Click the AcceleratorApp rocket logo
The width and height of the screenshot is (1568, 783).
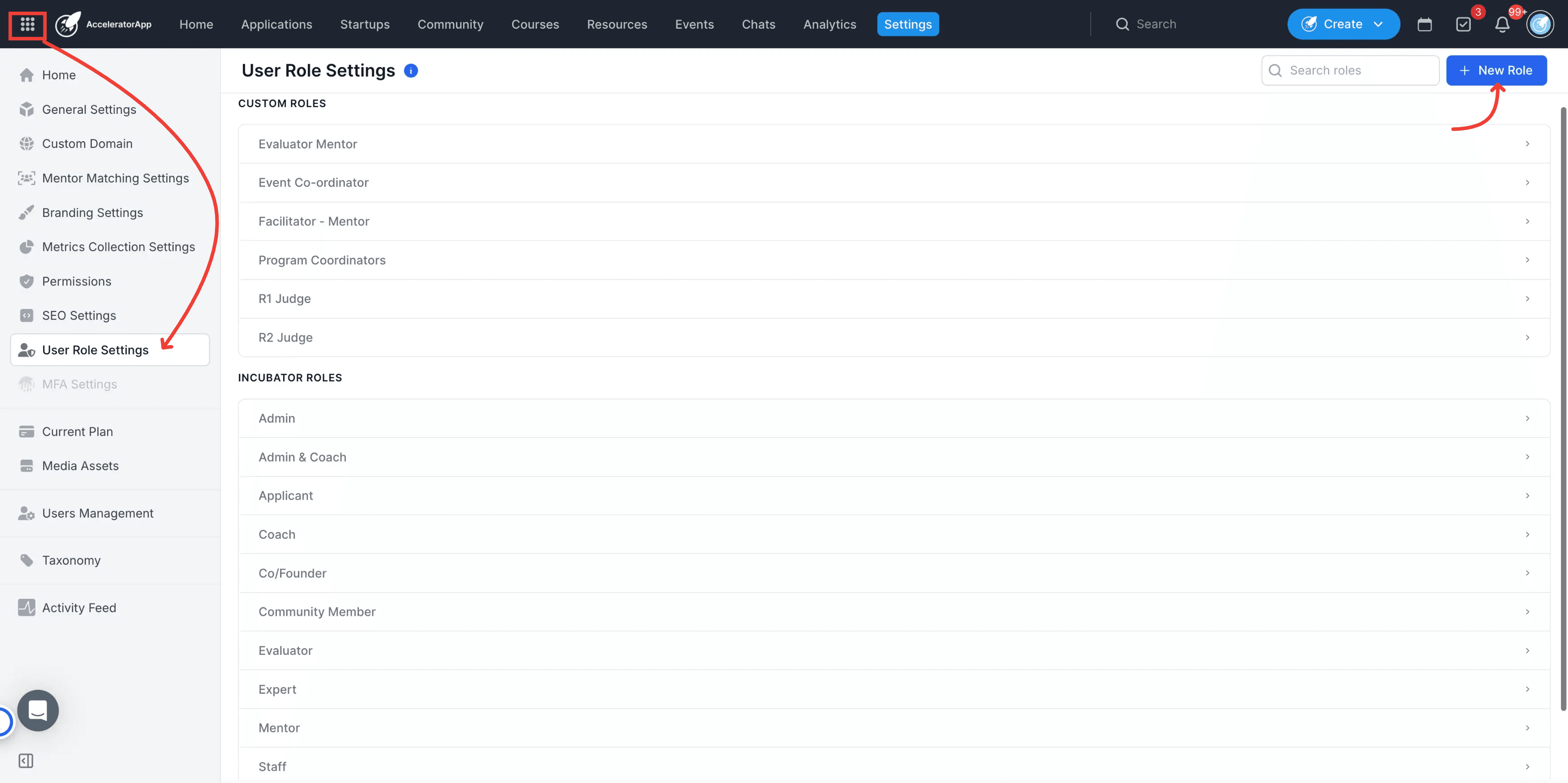[x=68, y=24]
